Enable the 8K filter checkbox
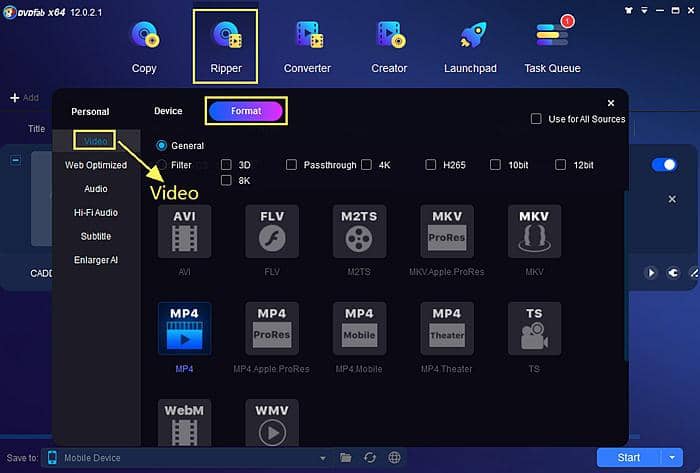This screenshot has height=473, width=700. coord(226,180)
